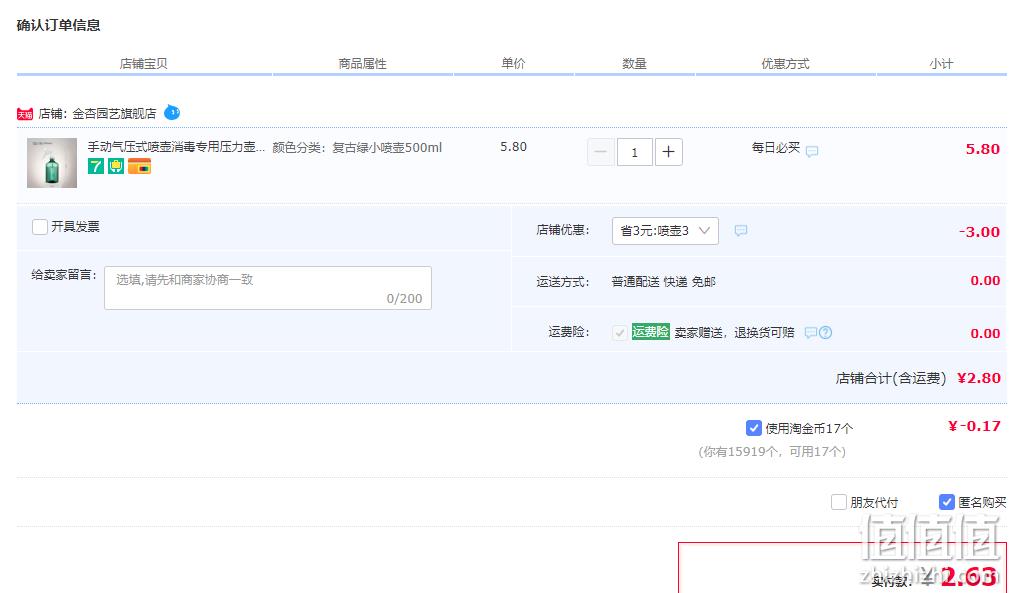Viewport: 1009px width, 593px height.
Task: Increase quantity with the plus button
Action: click(x=669, y=152)
